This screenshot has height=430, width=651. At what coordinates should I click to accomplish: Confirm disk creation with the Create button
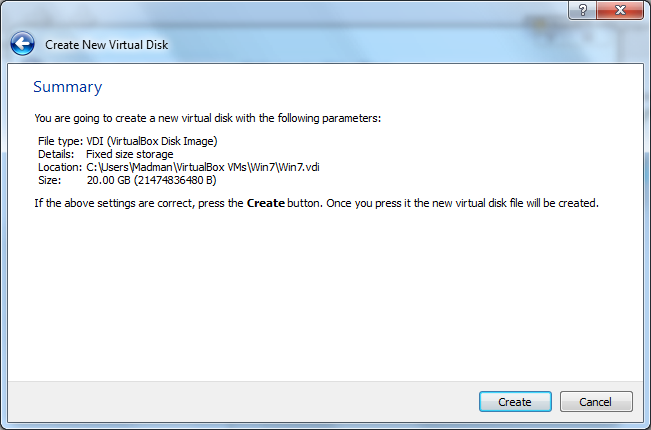tap(515, 401)
